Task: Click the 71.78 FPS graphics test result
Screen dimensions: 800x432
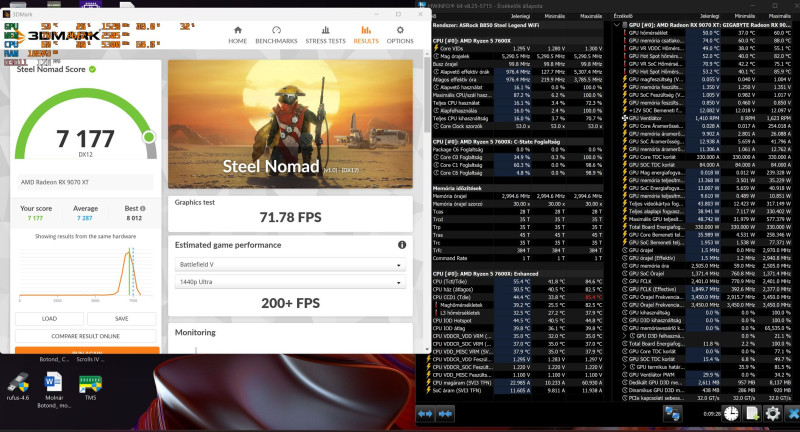Action: click(x=290, y=217)
